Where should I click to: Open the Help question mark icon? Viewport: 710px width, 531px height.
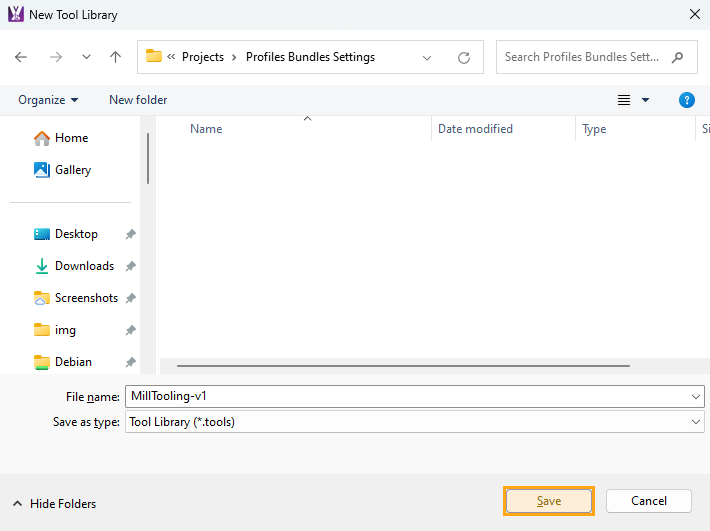click(x=686, y=100)
